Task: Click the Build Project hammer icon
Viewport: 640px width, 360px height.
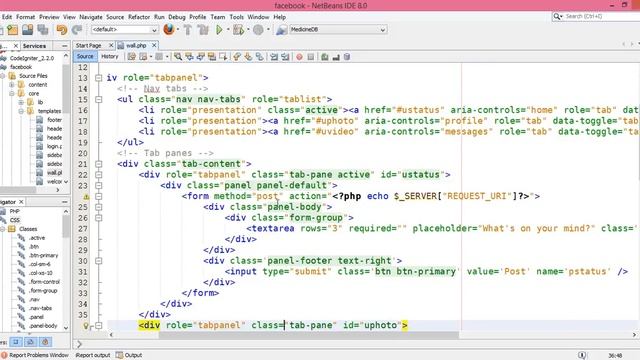Action: pyautogui.click(x=188, y=30)
